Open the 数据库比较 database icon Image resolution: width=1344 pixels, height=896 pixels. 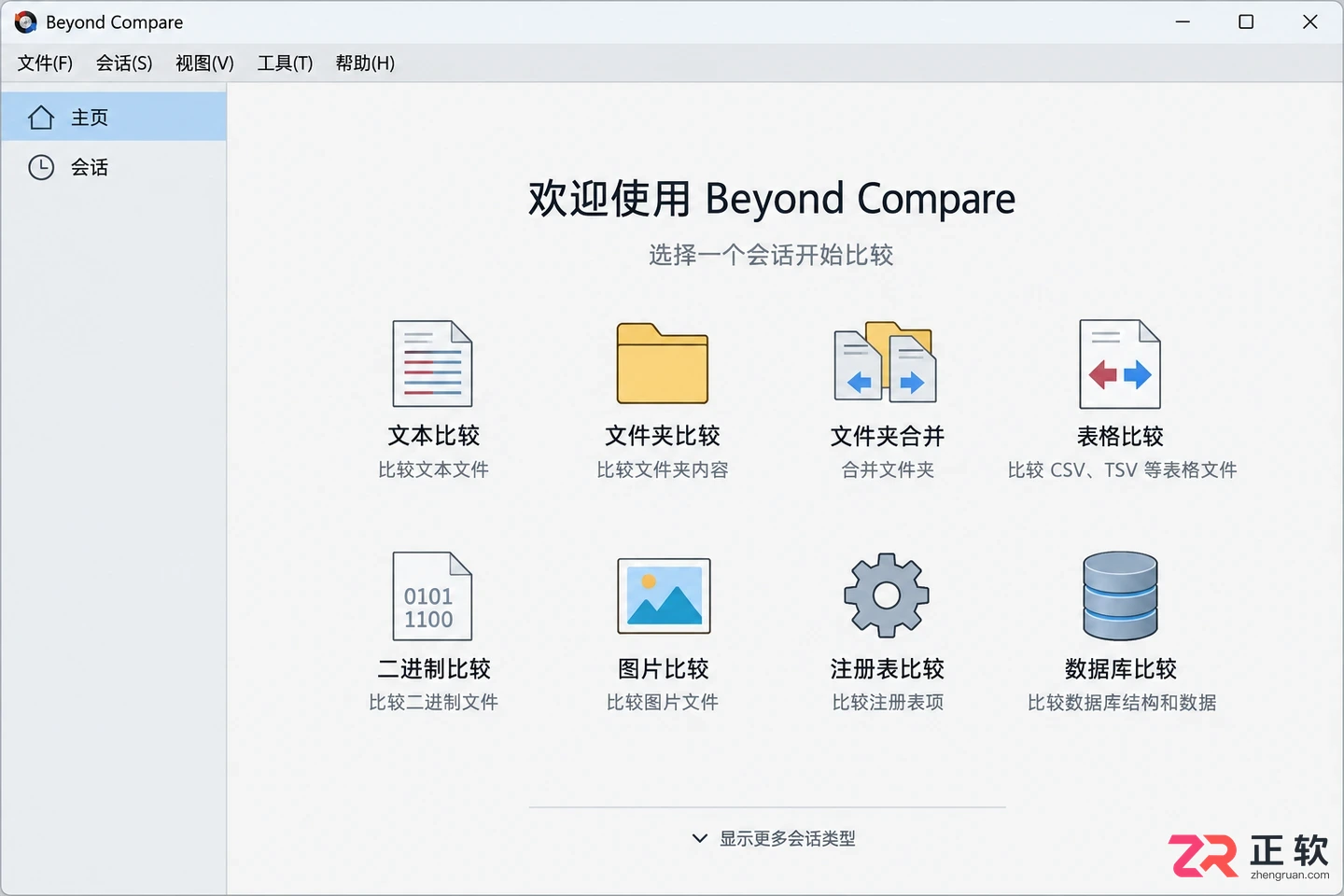click(x=1120, y=596)
